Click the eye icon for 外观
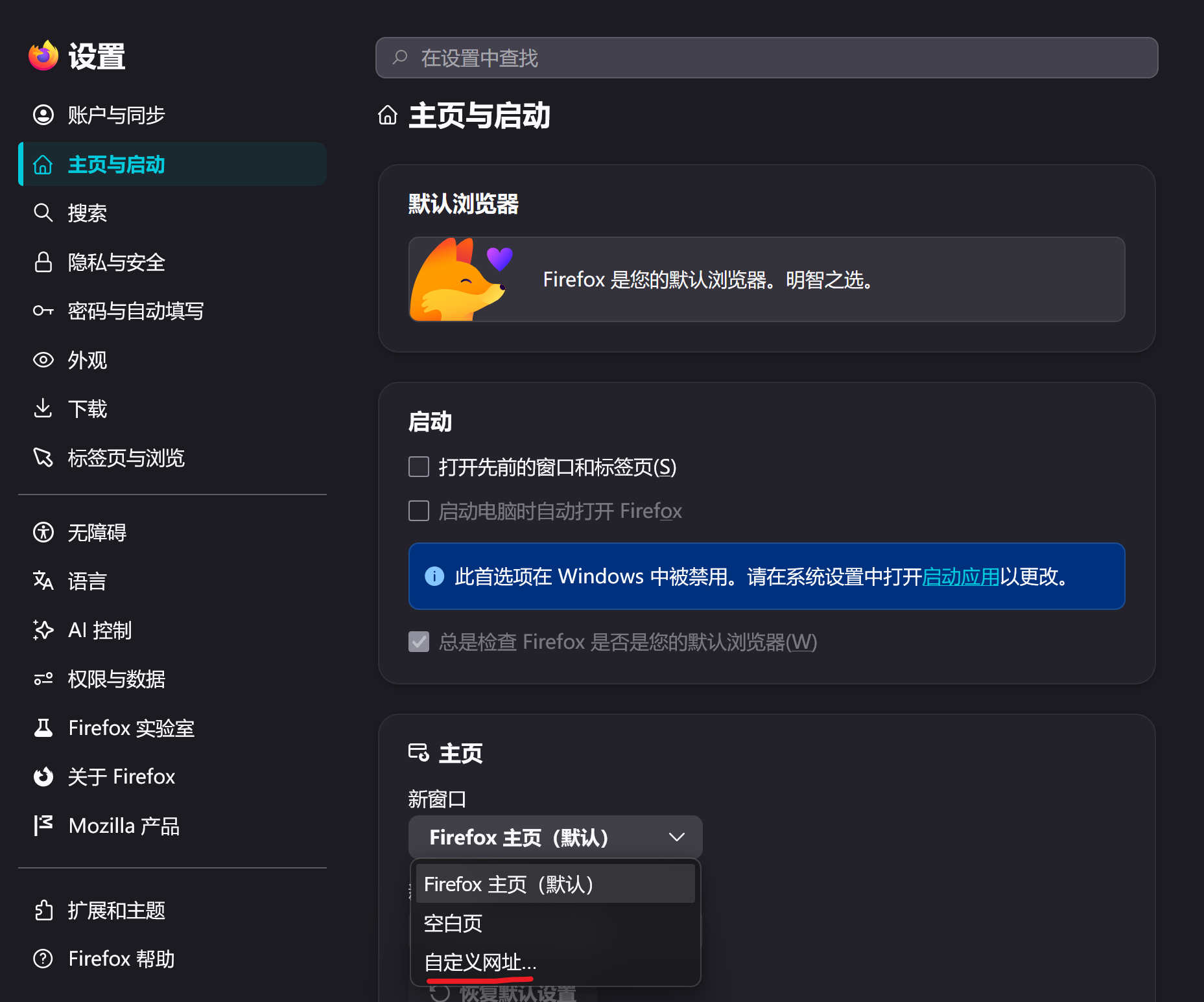 pyautogui.click(x=43, y=360)
